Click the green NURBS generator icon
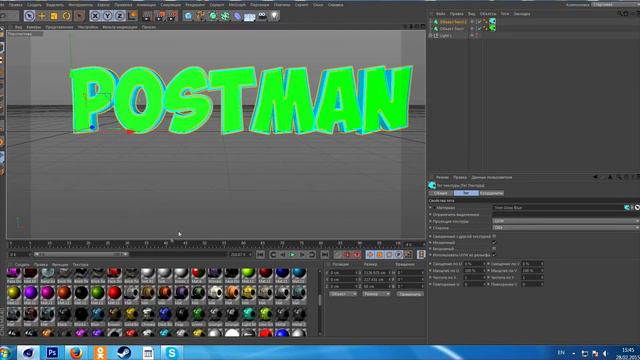 213,16
